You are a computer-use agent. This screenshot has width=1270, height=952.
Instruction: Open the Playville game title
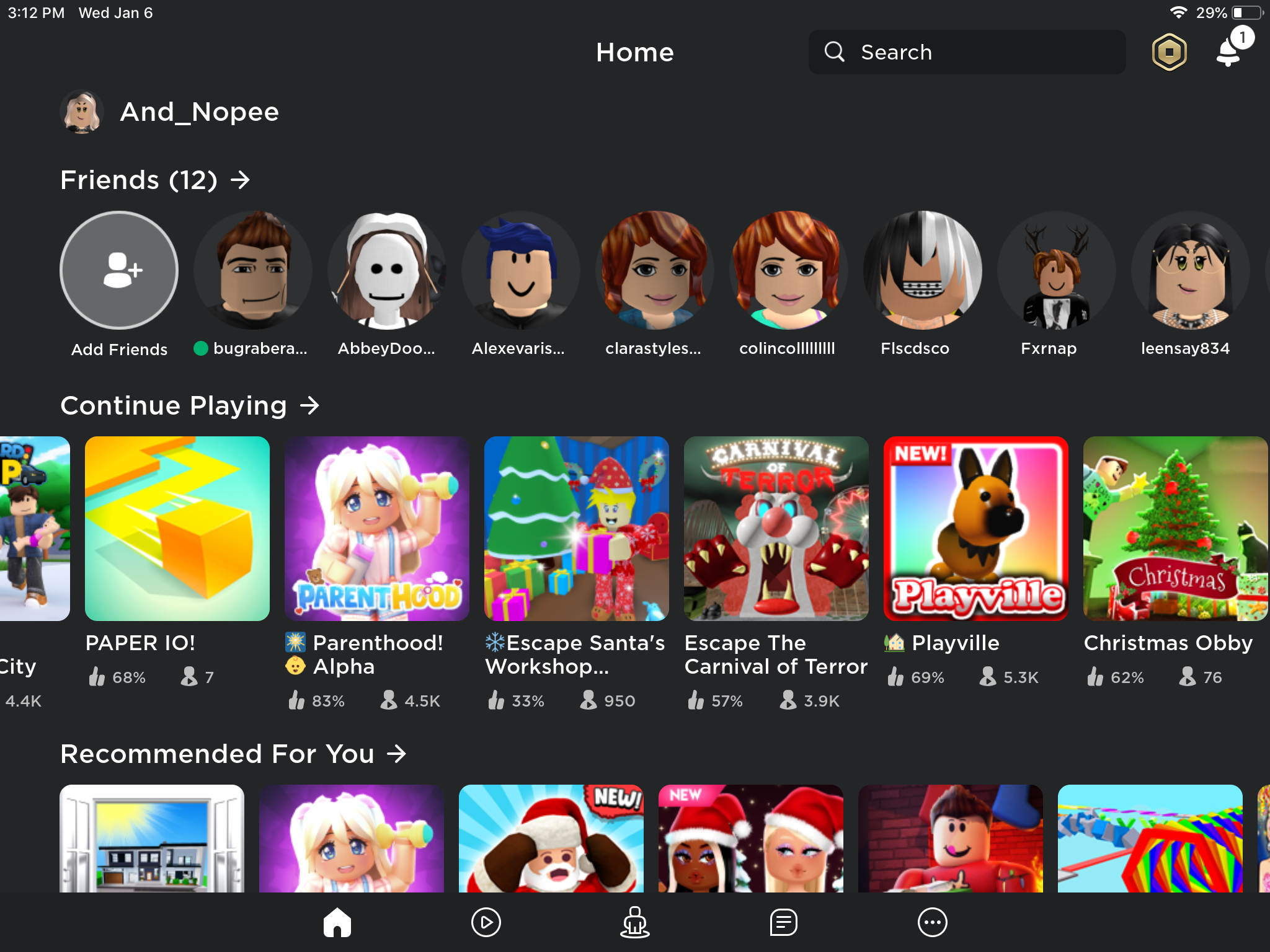point(954,643)
